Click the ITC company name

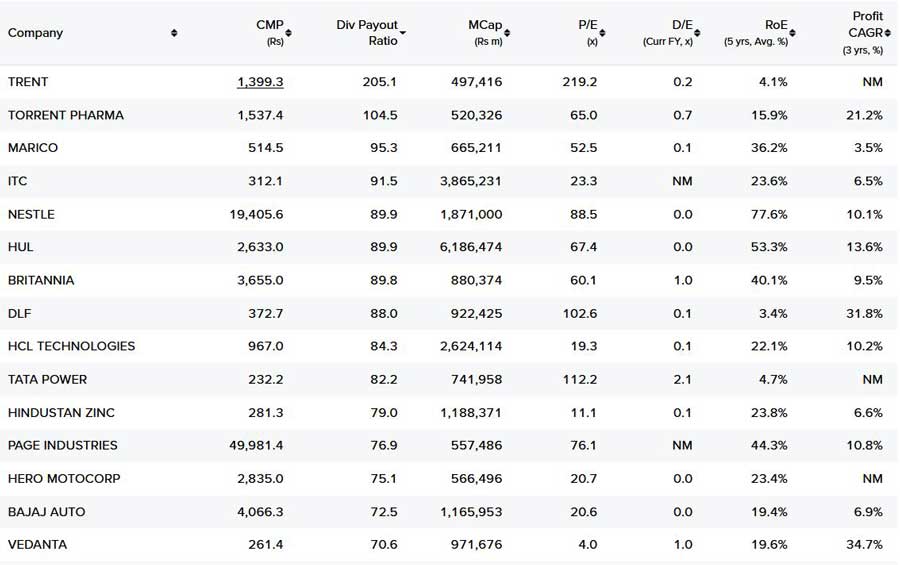point(17,181)
